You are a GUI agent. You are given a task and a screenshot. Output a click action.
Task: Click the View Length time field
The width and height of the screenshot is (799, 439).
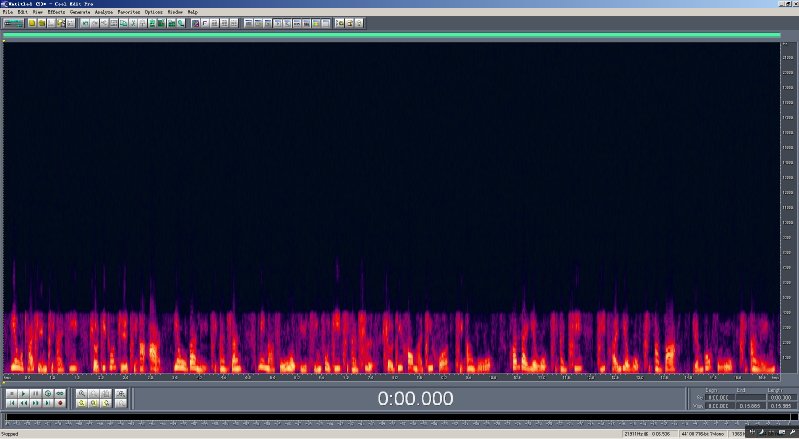coord(781,406)
